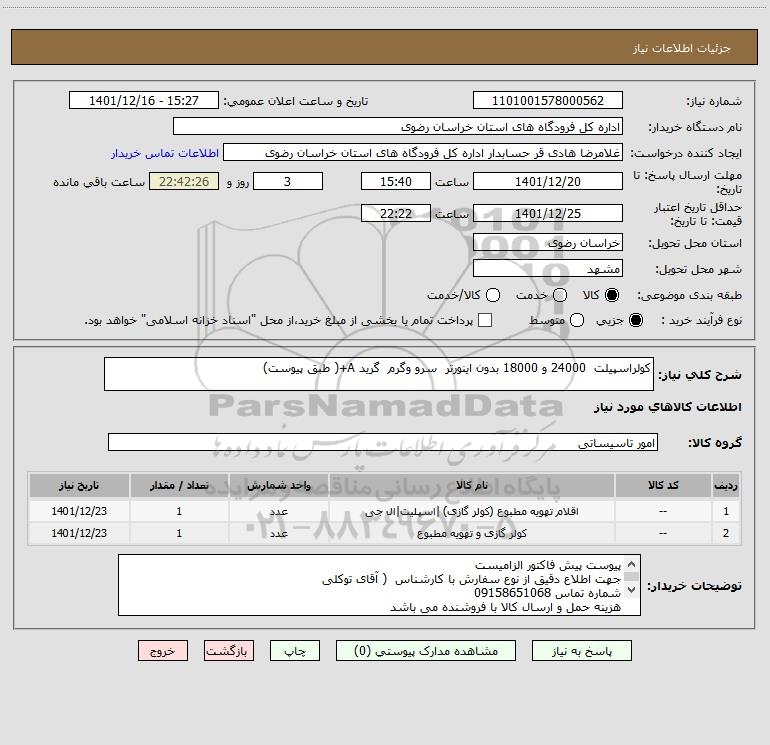Click the section heading اطلاعات کالاهای مورد نیاز
This screenshot has height=745, width=770.
[667, 407]
